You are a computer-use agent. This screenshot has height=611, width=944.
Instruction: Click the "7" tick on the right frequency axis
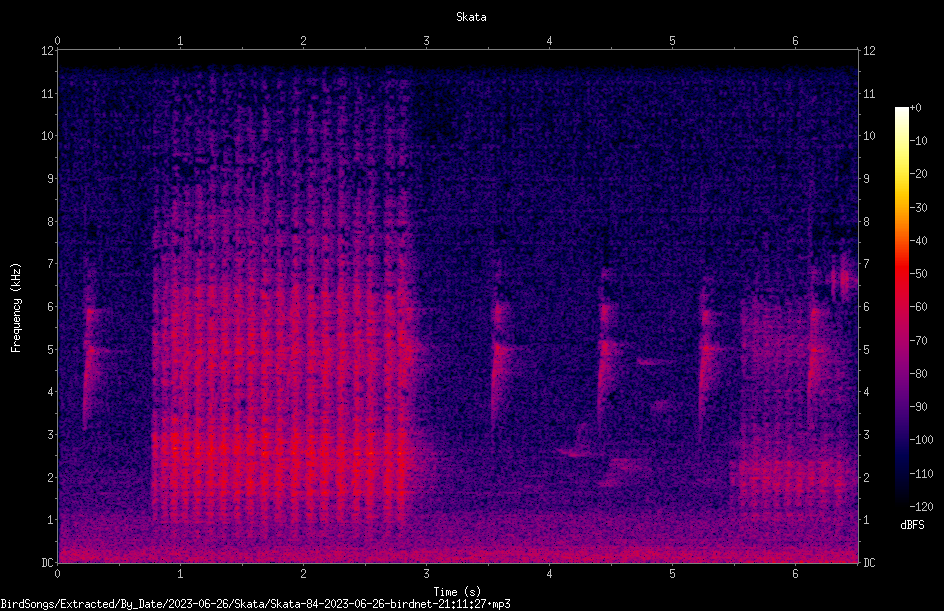click(x=866, y=264)
